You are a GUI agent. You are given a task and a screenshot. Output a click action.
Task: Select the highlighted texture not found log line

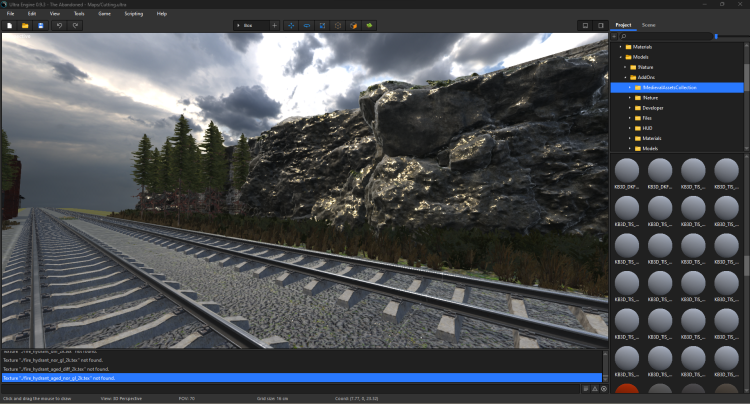coord(300,378)
